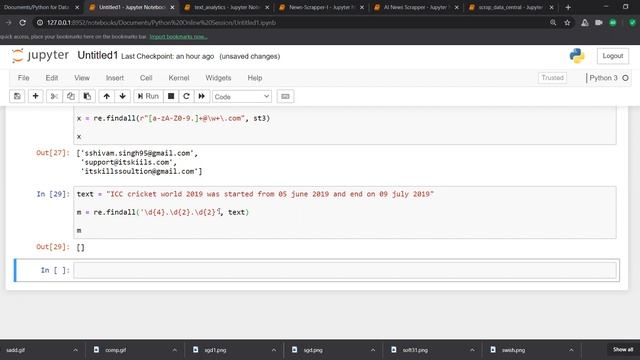Open the Widgets menu

tap(218, 78)
